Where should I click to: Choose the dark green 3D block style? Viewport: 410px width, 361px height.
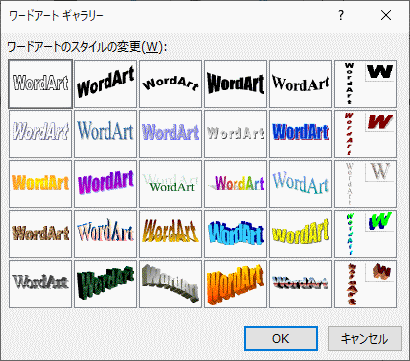pos(105,284)
